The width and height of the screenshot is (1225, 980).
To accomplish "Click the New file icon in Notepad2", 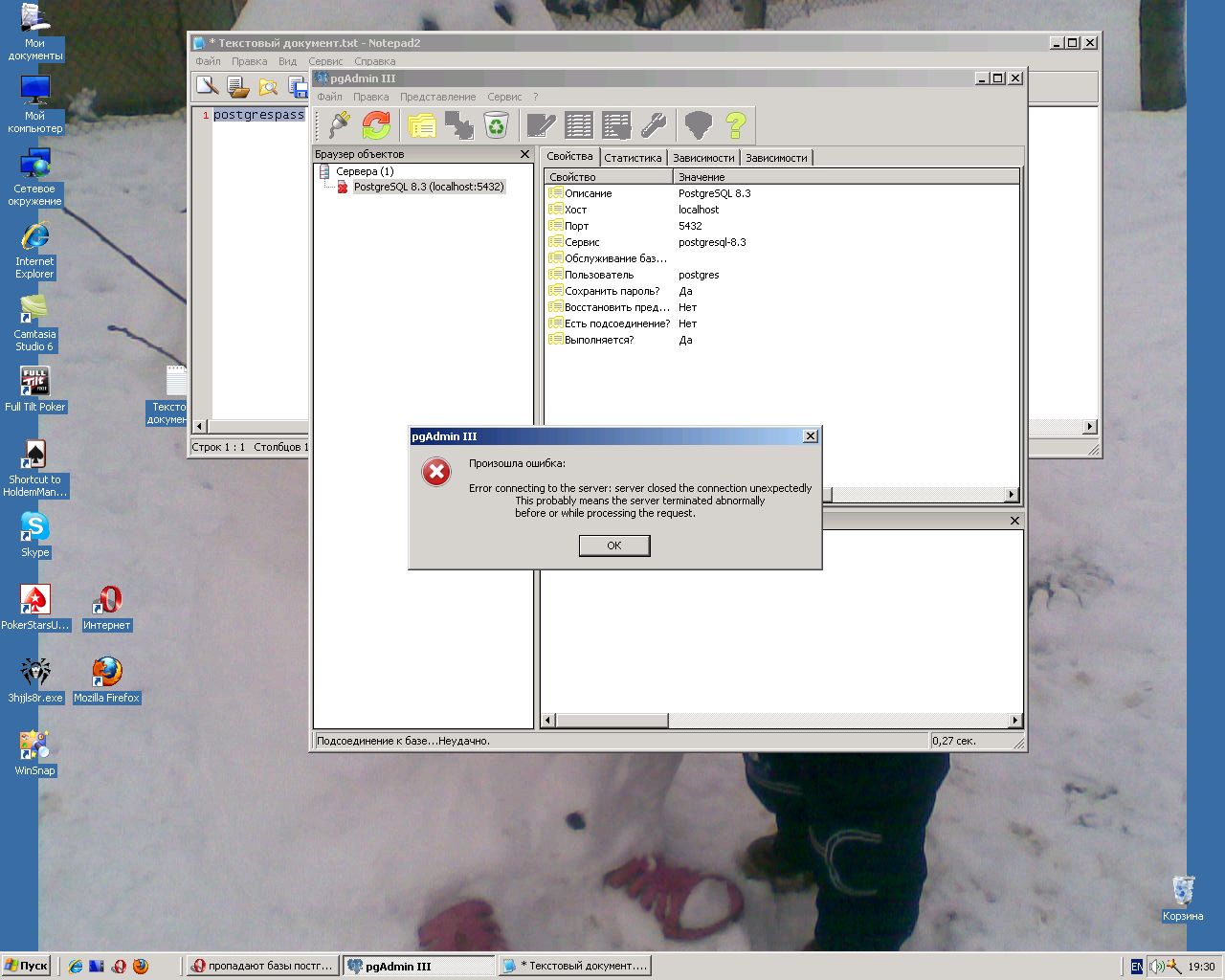I will tap(208, 87).
